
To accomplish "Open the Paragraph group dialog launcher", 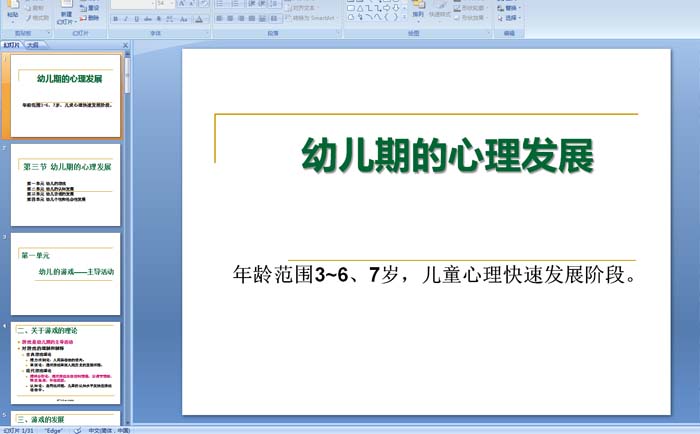I will coord(338,33).
